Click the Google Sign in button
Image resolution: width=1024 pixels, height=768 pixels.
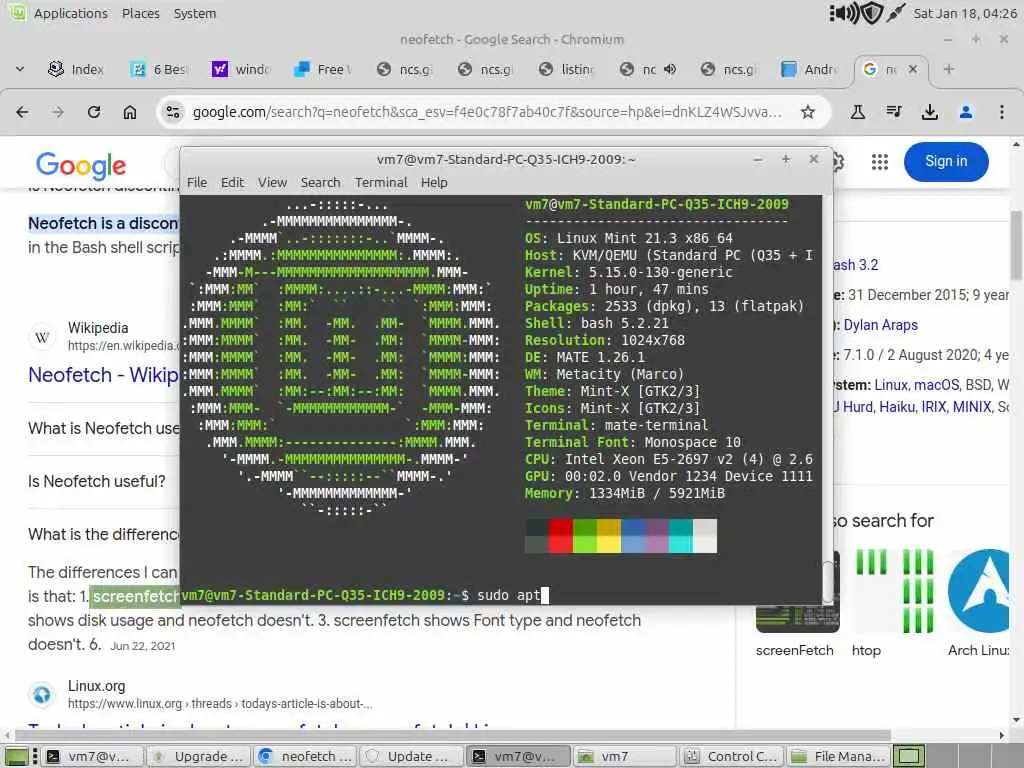pos(946,161)
